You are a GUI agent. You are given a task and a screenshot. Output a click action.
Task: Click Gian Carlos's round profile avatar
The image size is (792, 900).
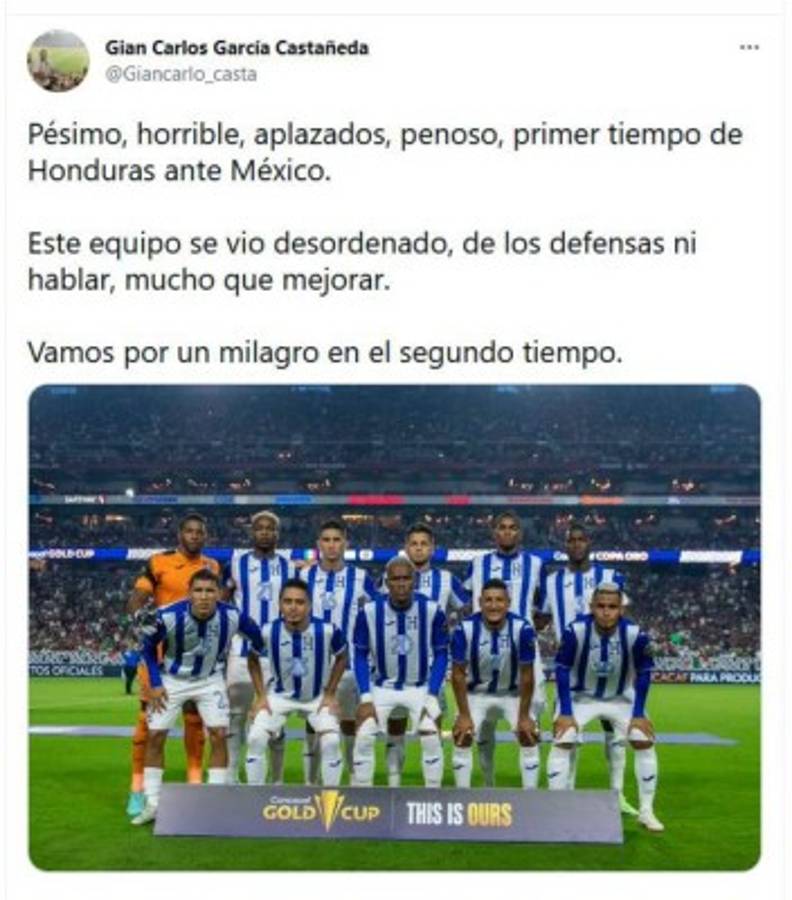[59, 61]
